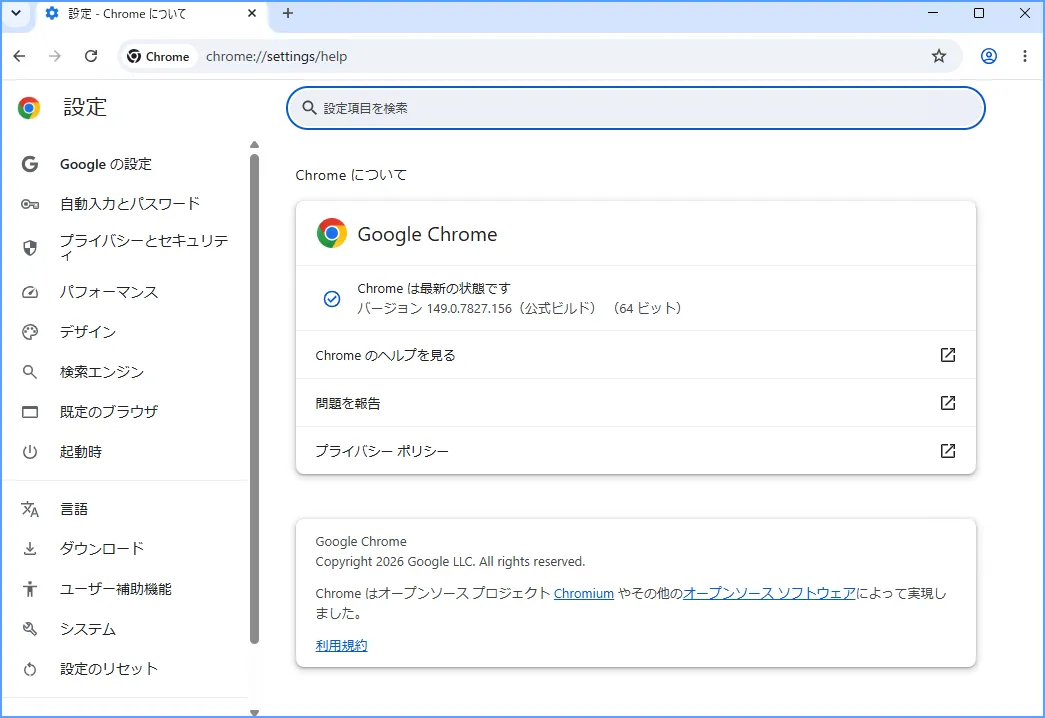
Task: Focus the address bar URL chrome://settings/help
Action: [x=277, y=57]
